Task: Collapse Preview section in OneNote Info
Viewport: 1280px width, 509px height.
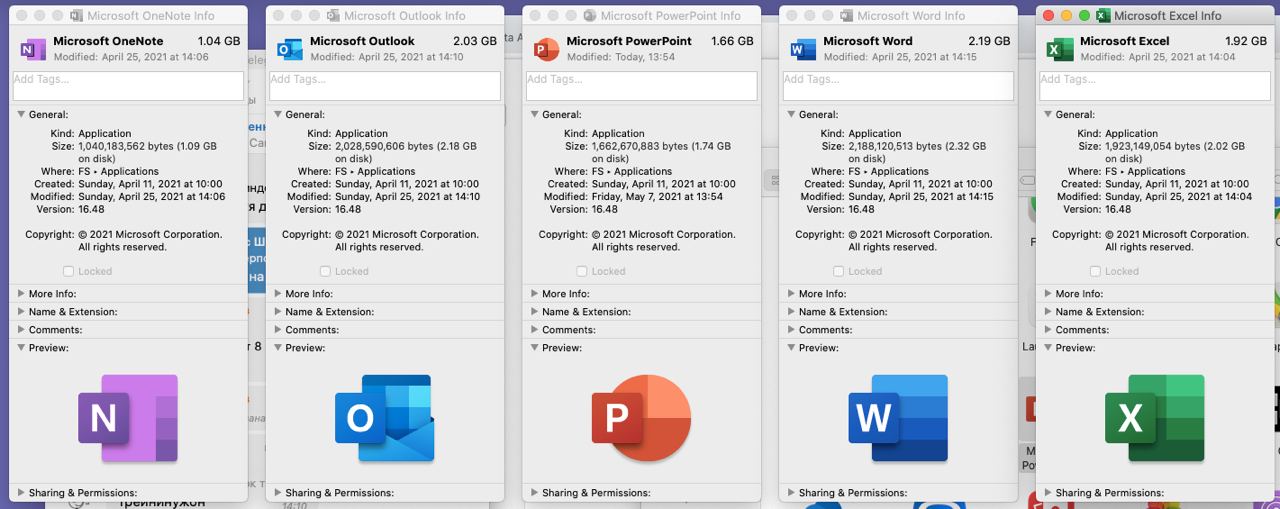Action: click(x=20, y=348)
